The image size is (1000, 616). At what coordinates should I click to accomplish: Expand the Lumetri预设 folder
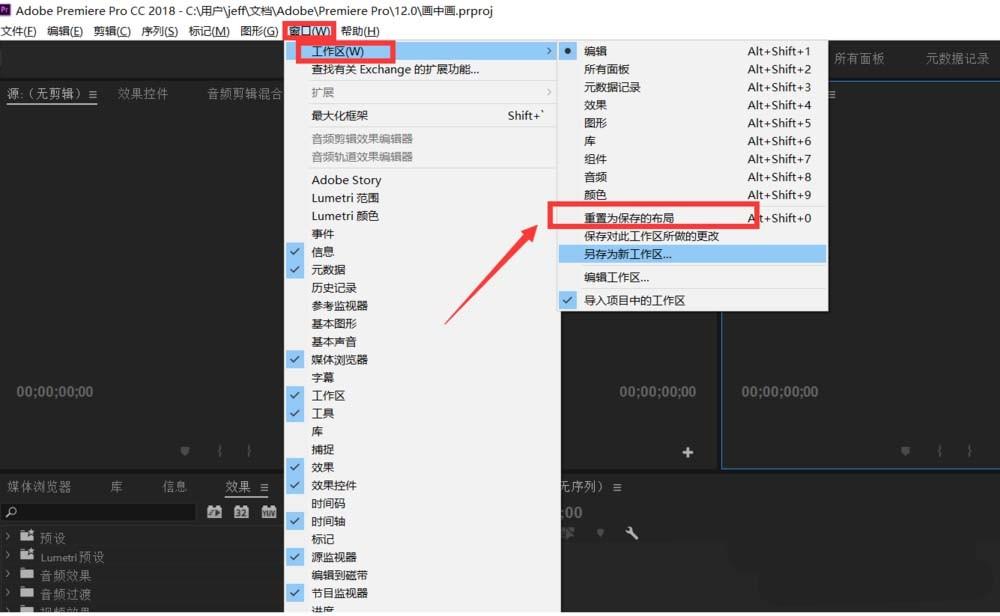(8, 556)
